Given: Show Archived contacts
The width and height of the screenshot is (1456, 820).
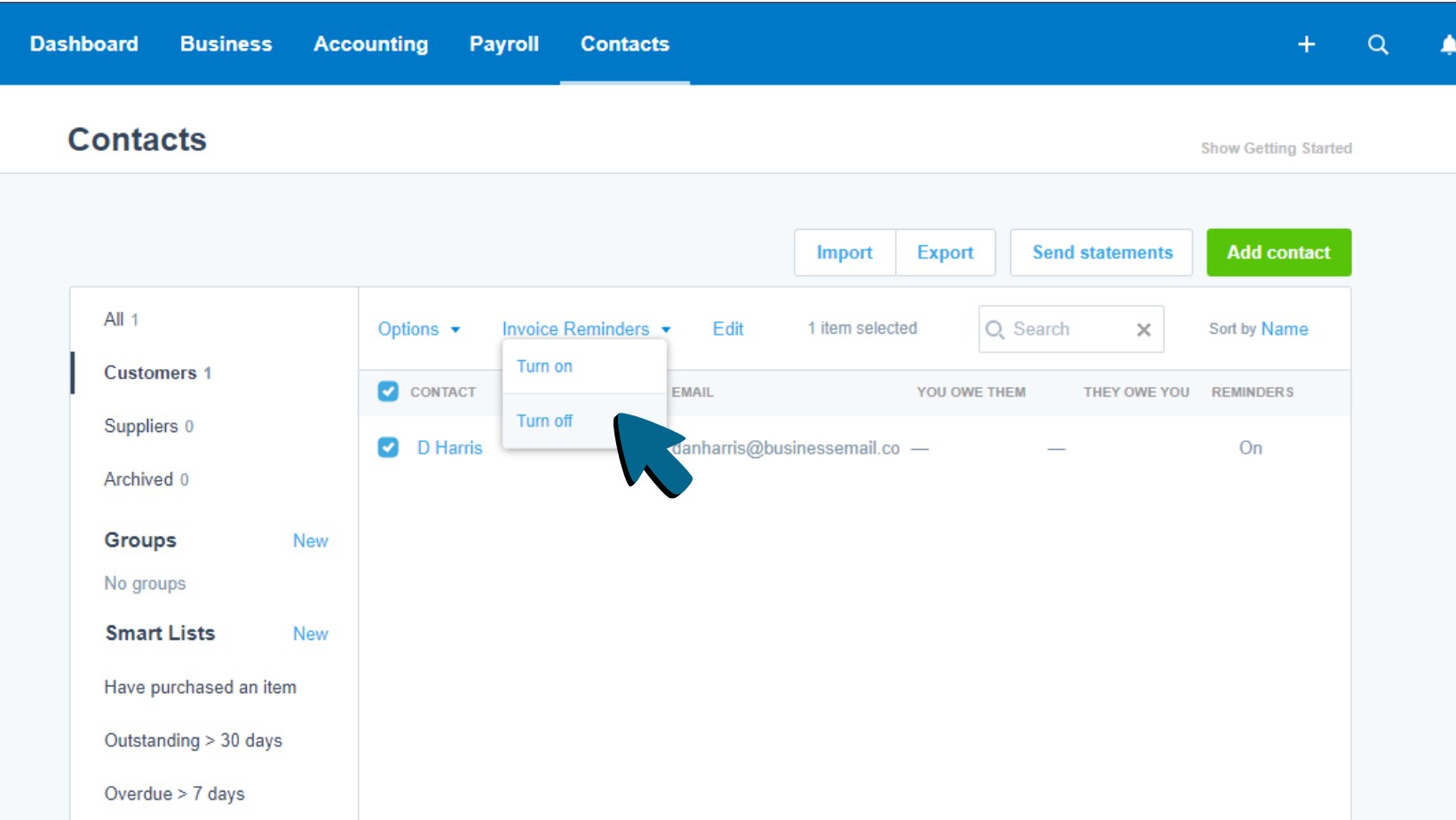Looking at the screenshot, I should pyautogui.click(x=146, y=479).
